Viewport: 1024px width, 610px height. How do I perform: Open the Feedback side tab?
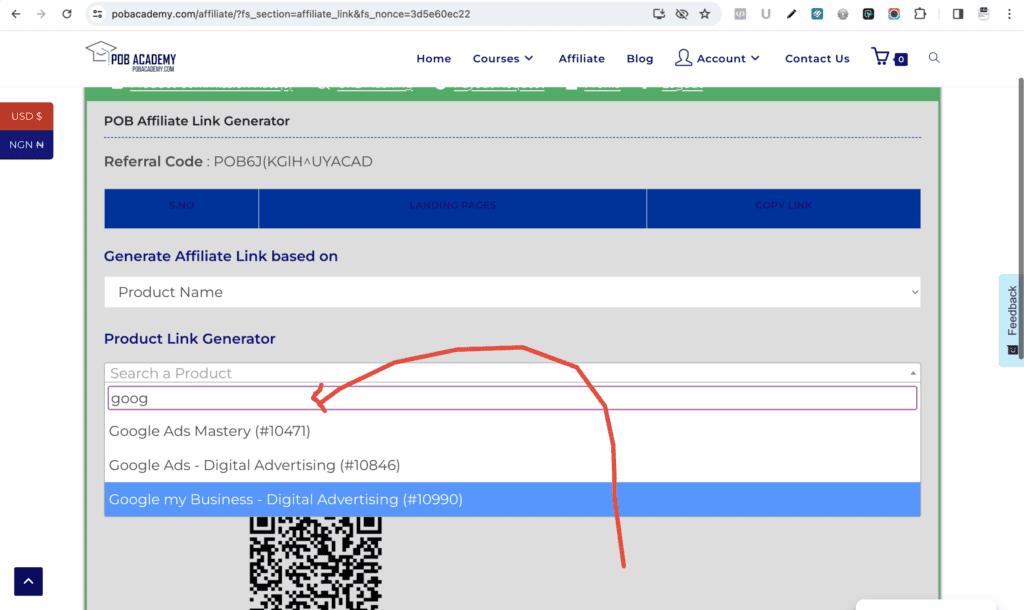click(x=1012, y=320)
